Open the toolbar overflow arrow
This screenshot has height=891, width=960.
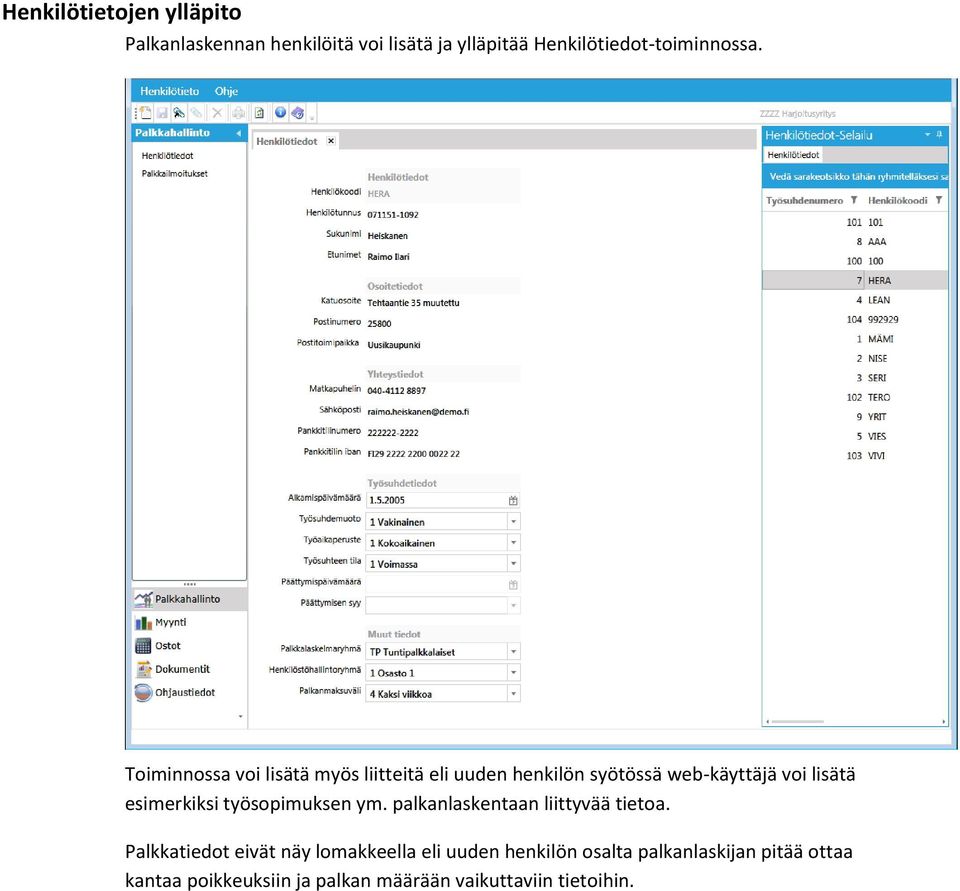[312, 116]
